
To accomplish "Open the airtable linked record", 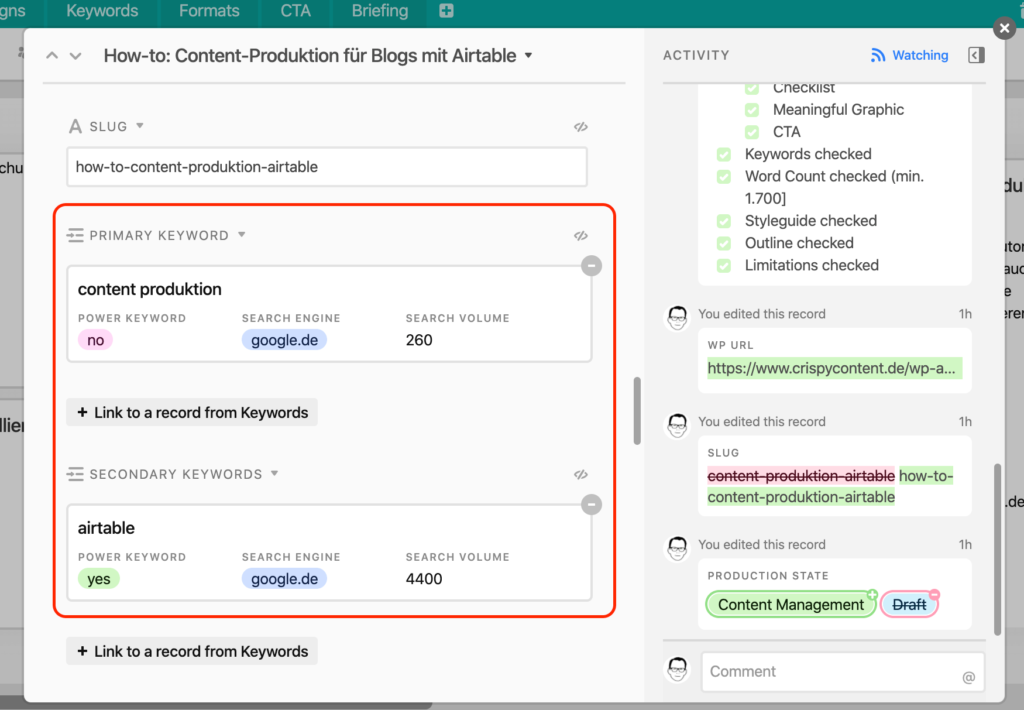I will point(329,552).
